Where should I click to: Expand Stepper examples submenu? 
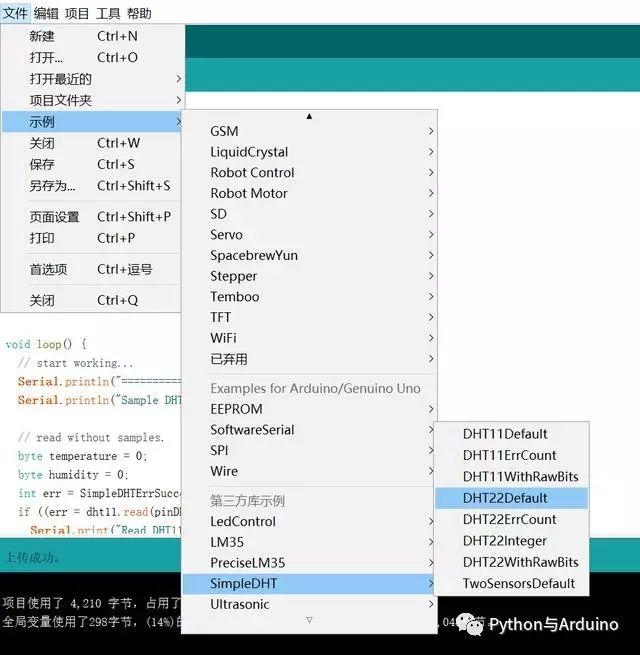tap(310, 276)
